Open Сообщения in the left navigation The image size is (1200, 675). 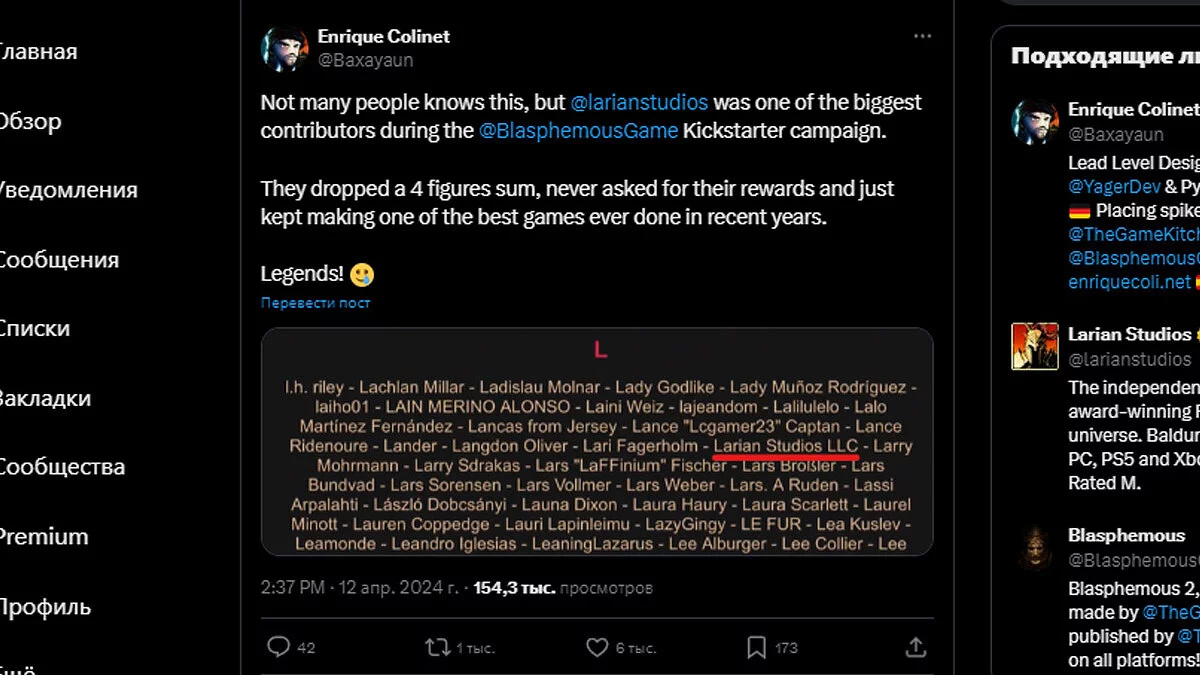(x=58, y=260)
